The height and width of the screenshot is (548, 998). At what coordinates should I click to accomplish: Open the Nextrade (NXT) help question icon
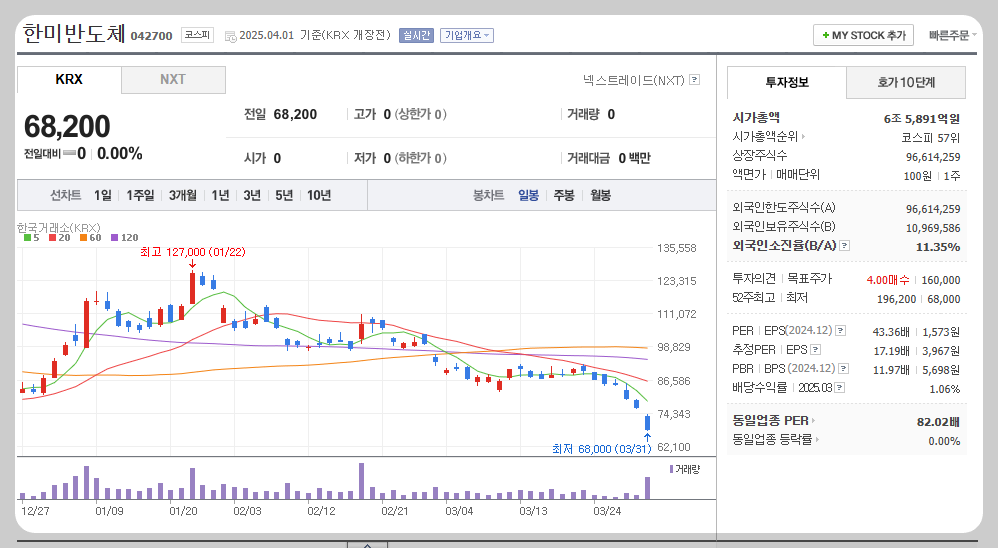694,80
